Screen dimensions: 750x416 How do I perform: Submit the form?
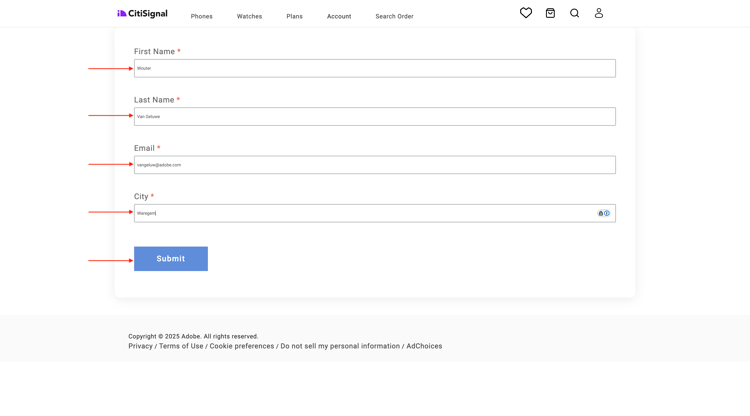tap(171, 259)
